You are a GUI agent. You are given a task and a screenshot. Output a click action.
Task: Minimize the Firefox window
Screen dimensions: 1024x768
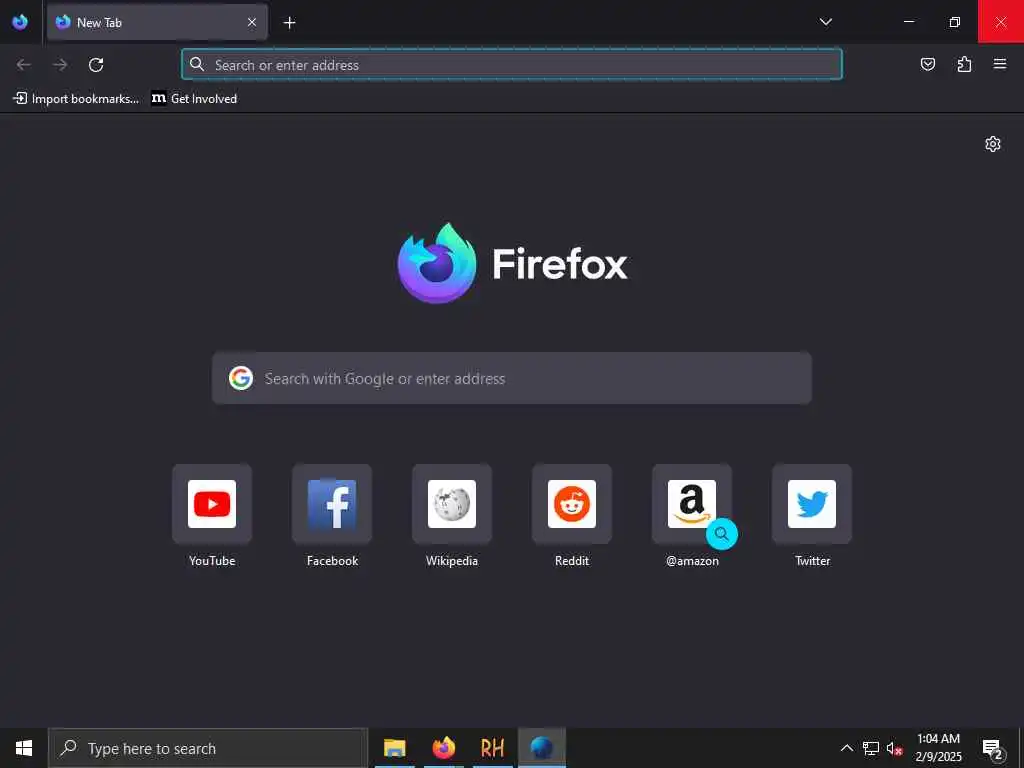pyautogui.click(x=908, y=22)
